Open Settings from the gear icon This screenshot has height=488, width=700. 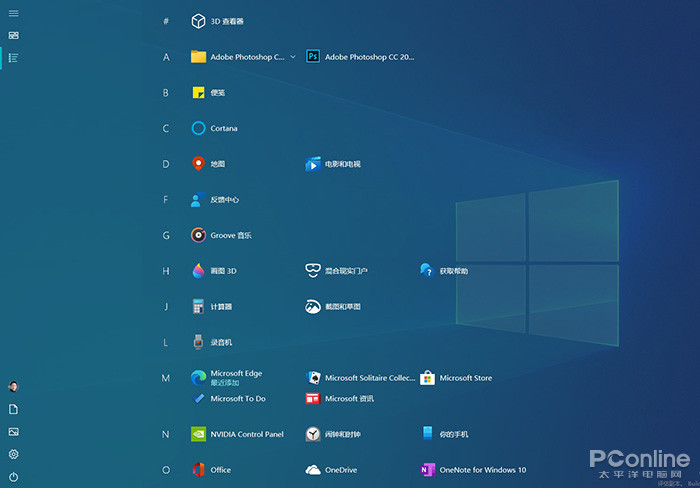tap(13, 454)
